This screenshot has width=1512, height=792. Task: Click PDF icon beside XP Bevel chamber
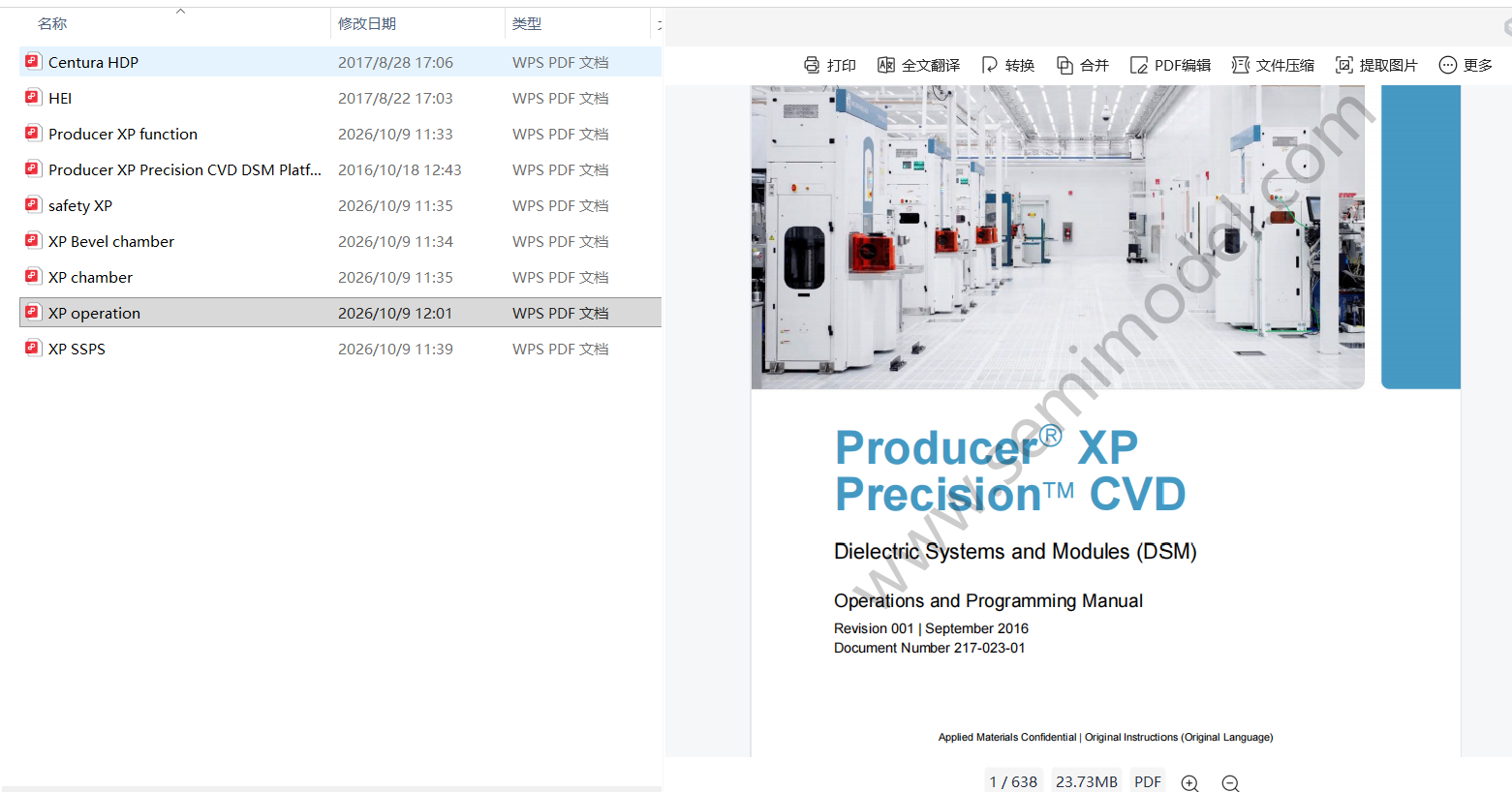(33, 240)
